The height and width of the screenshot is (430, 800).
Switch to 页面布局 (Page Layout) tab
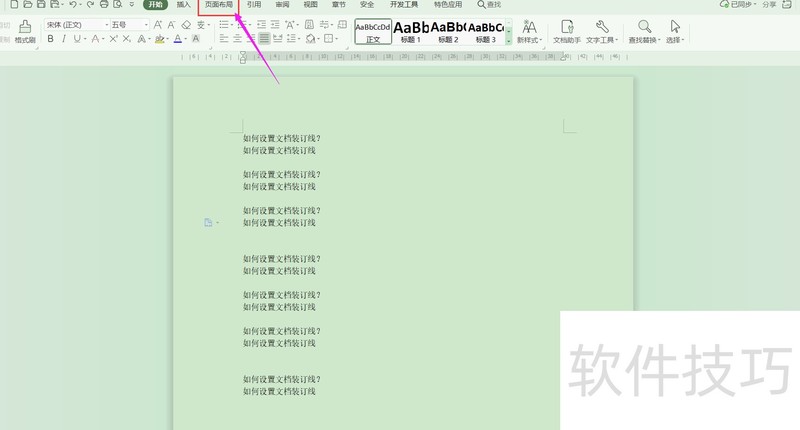click(218, 5)
